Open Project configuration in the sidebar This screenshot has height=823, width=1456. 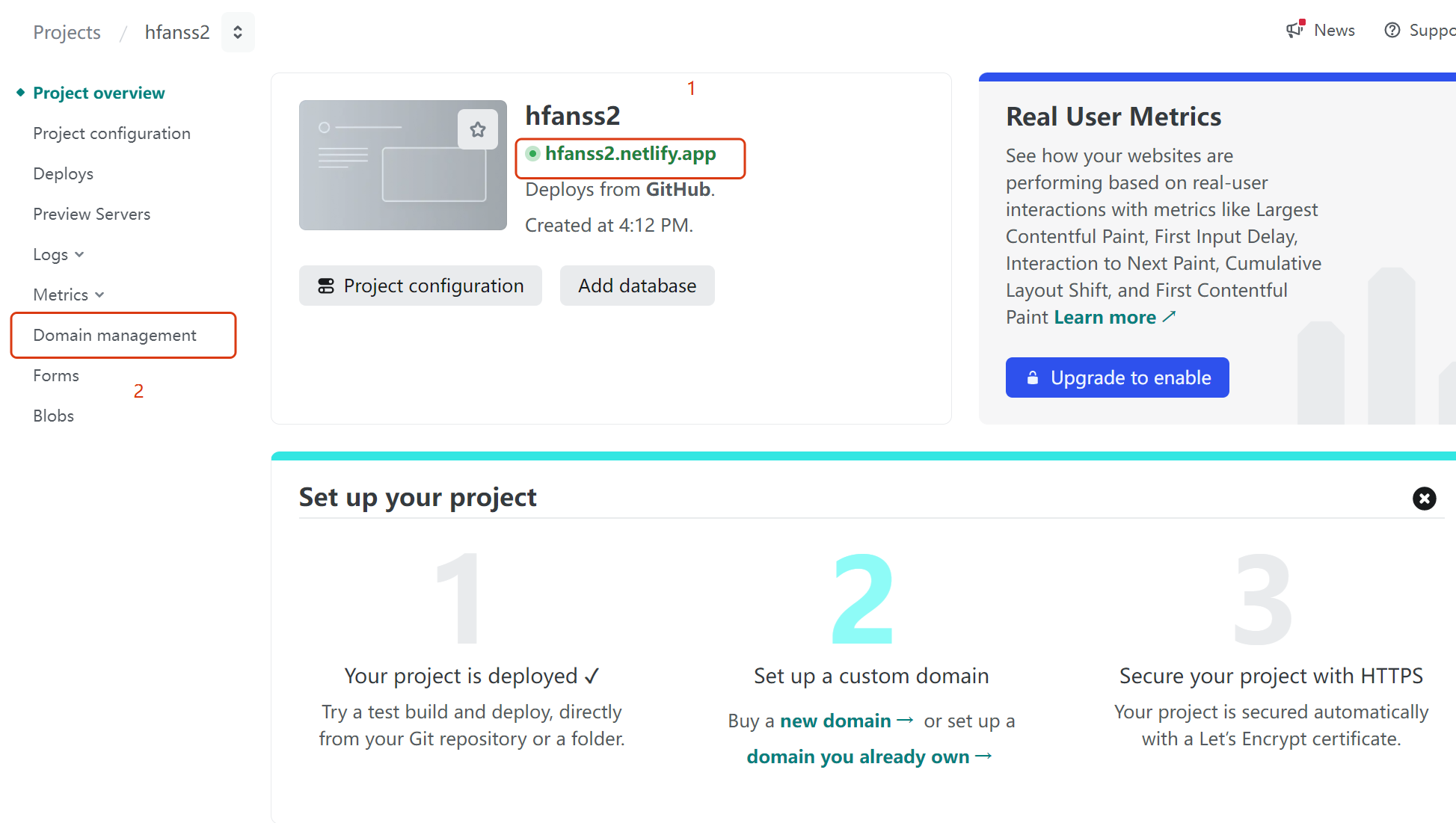(x=111, y=133)
